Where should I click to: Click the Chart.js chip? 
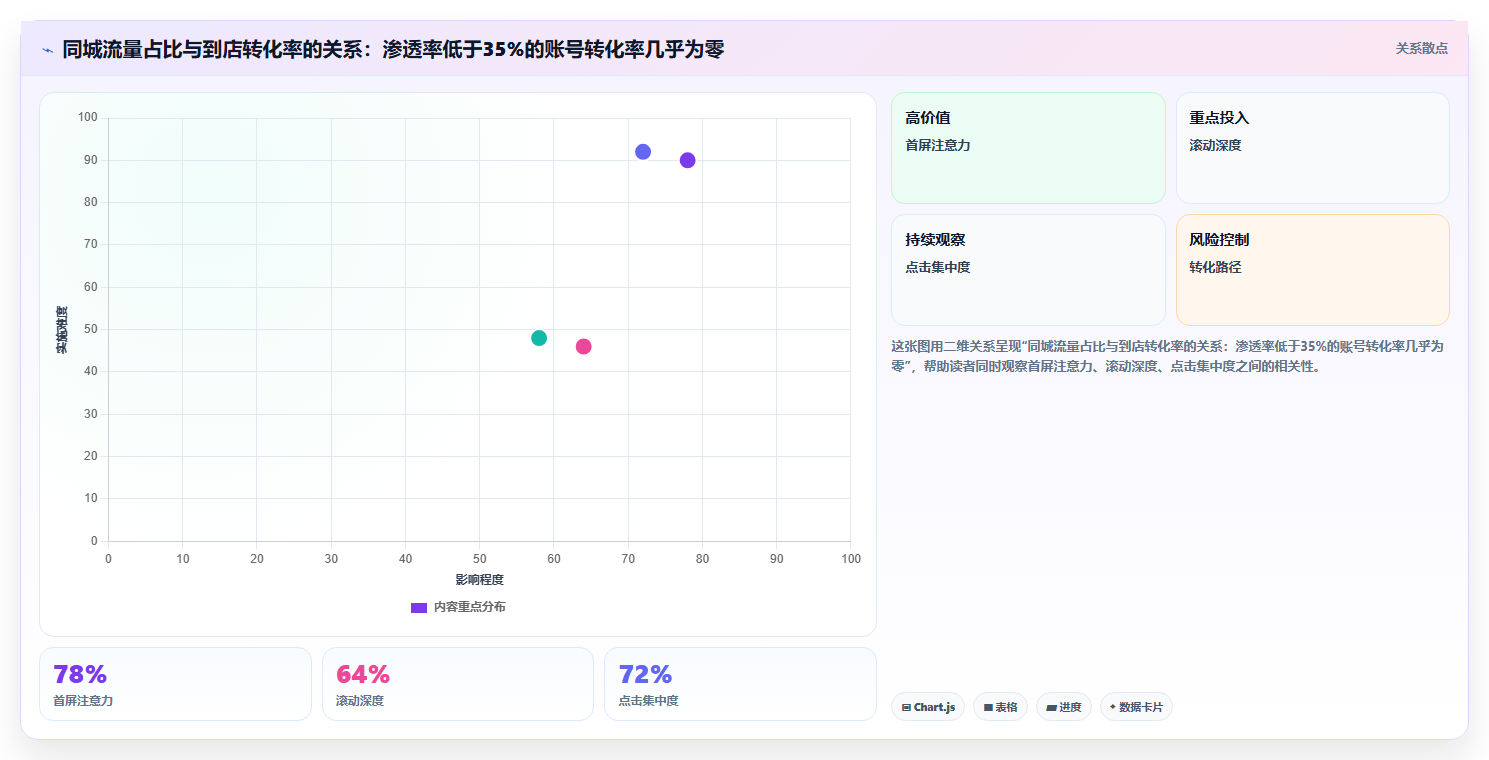coord(928,707)
